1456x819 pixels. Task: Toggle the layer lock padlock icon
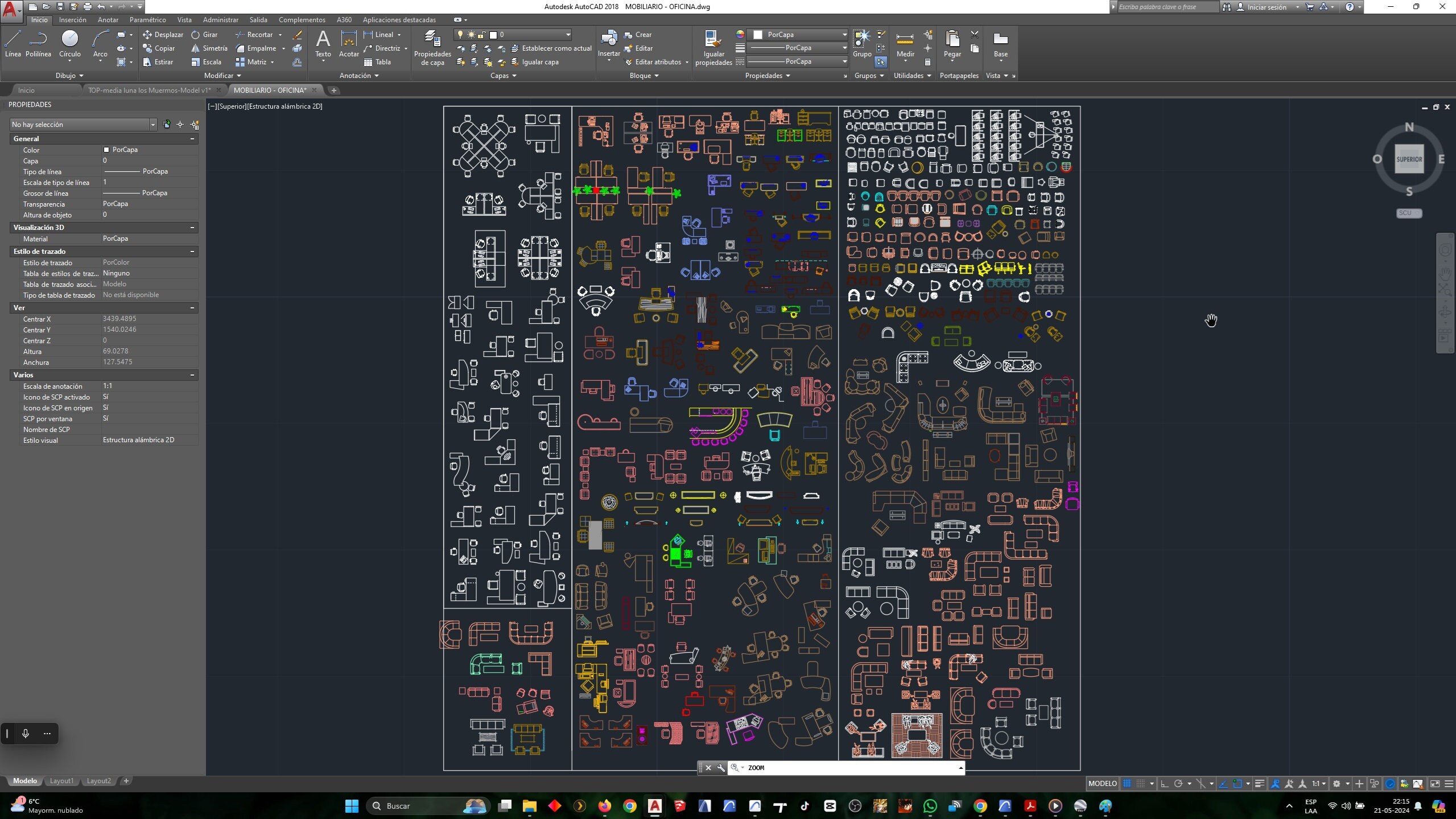(x=481, y=35)
